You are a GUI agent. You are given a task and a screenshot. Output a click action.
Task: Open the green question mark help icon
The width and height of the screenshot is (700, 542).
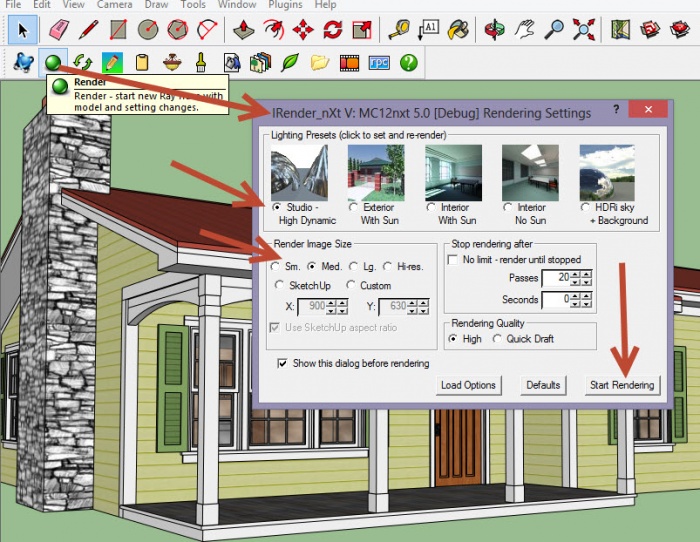[409, 63]
